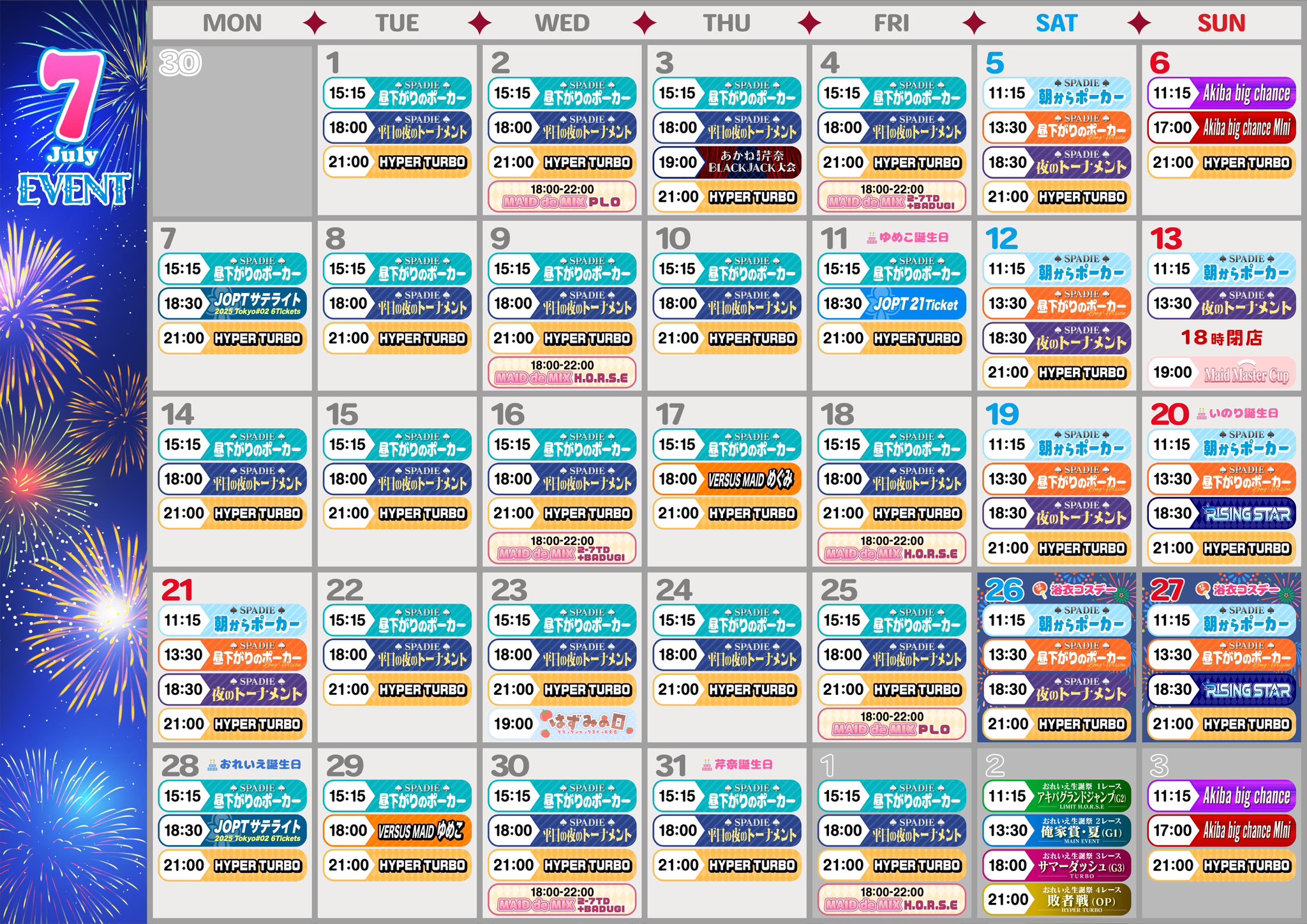Open MAID de MIX 2-7TD+BADUGI on July 30

coord(562,899)
